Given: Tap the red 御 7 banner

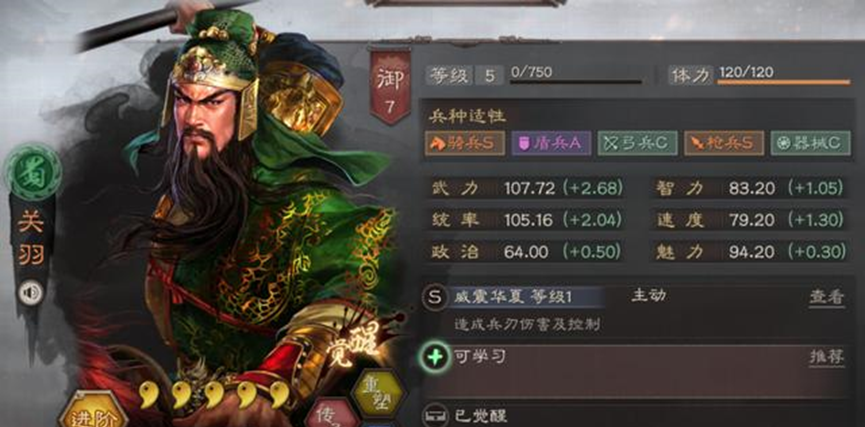Looking at the screenshot, I should (390, 85).
